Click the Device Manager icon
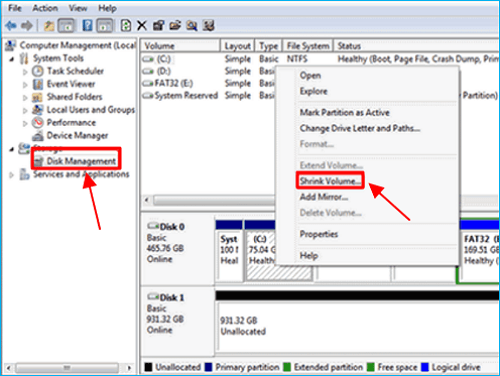500x376 pixels. point(38,136)
